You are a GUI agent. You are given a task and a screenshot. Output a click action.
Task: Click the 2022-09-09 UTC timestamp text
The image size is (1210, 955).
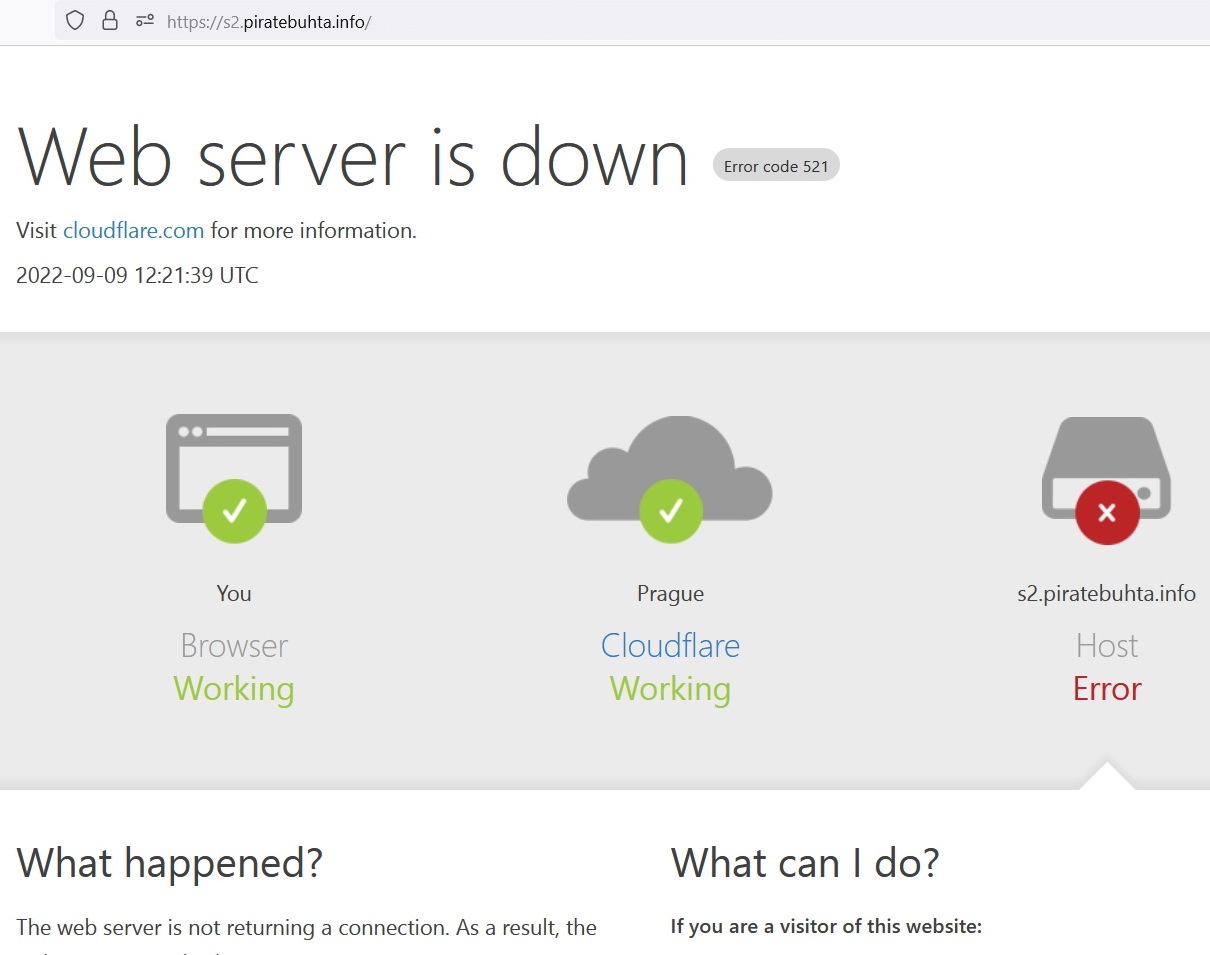(137, 276)
